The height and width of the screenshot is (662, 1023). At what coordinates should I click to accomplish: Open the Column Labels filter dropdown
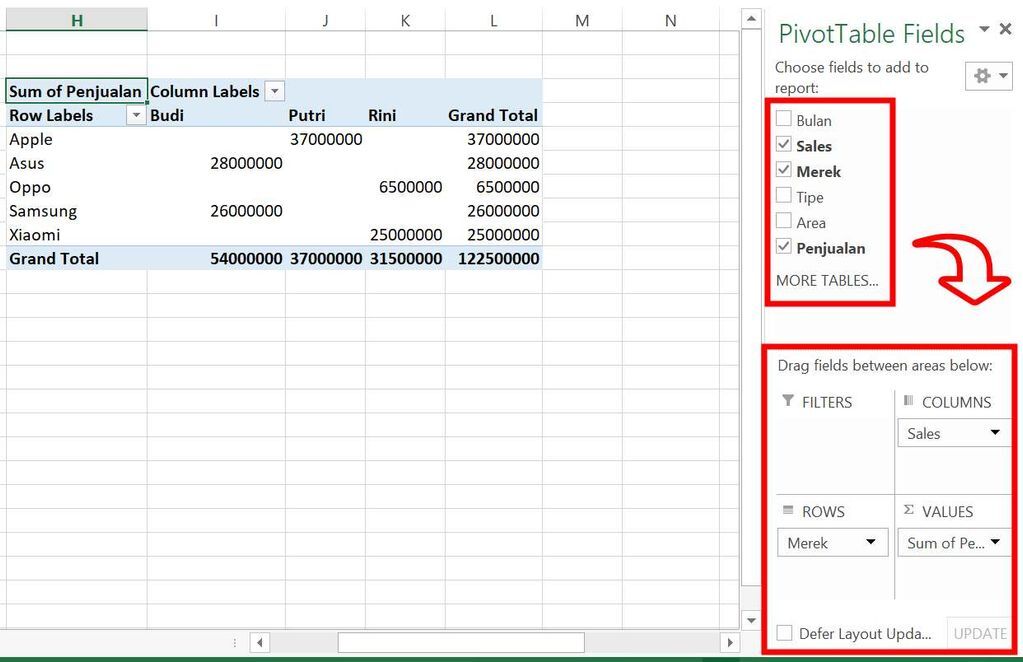(x=274, y=91)
